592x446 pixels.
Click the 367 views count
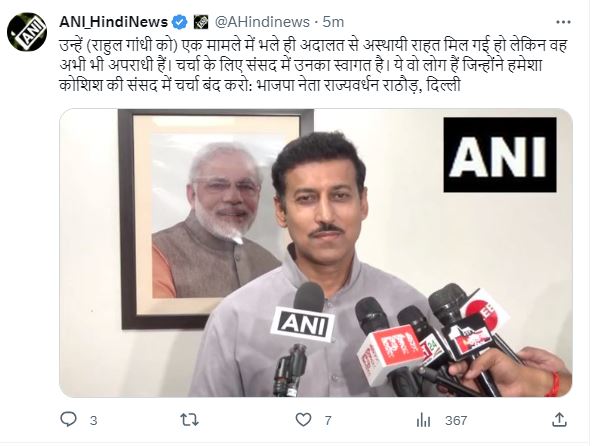tap(456, 420)
